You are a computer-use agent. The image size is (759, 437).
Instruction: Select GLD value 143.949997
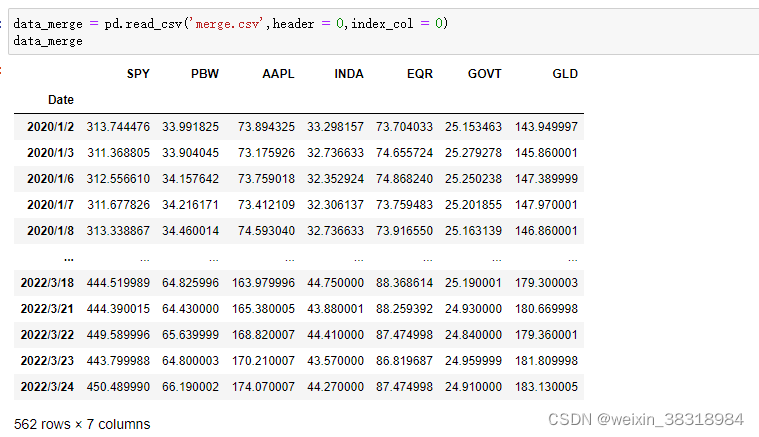(546, 127)
